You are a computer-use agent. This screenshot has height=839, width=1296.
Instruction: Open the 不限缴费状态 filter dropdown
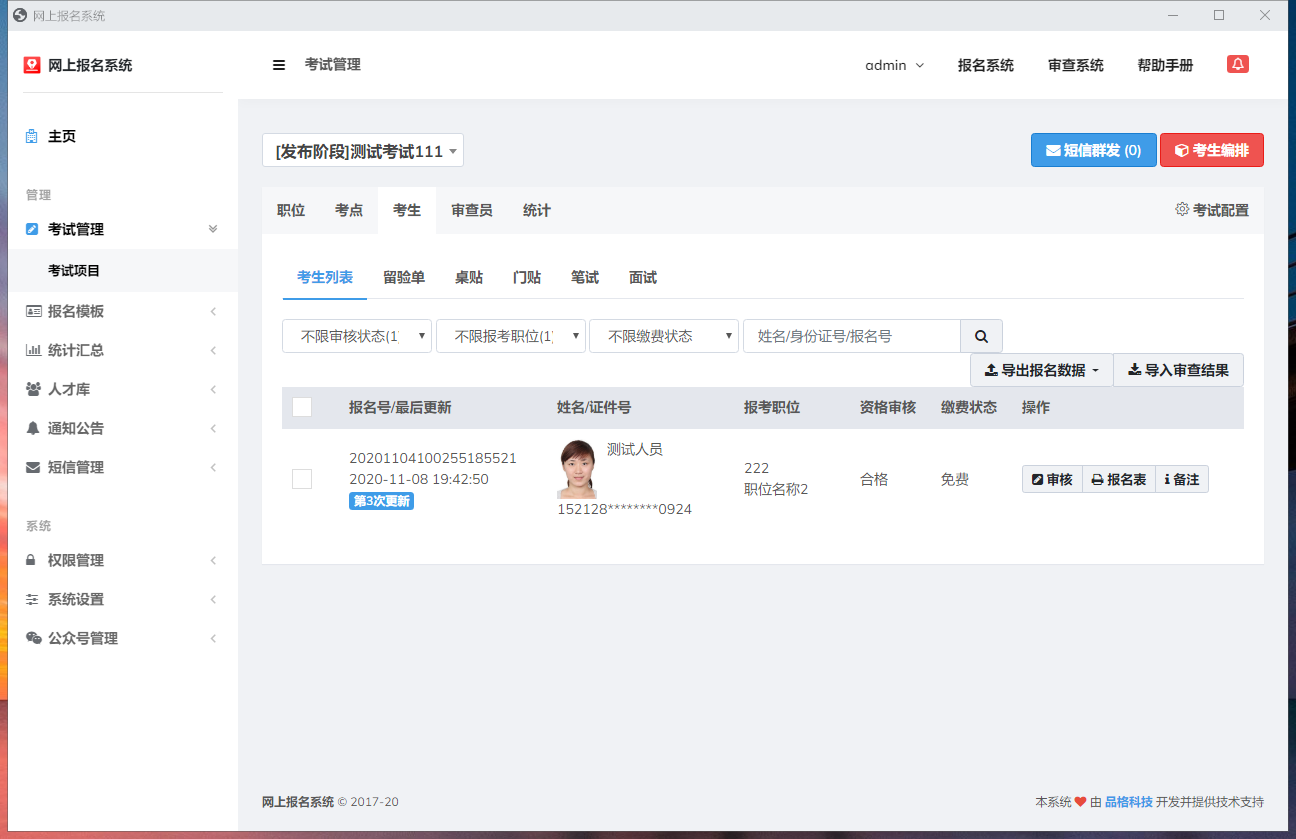pos(663,337)
